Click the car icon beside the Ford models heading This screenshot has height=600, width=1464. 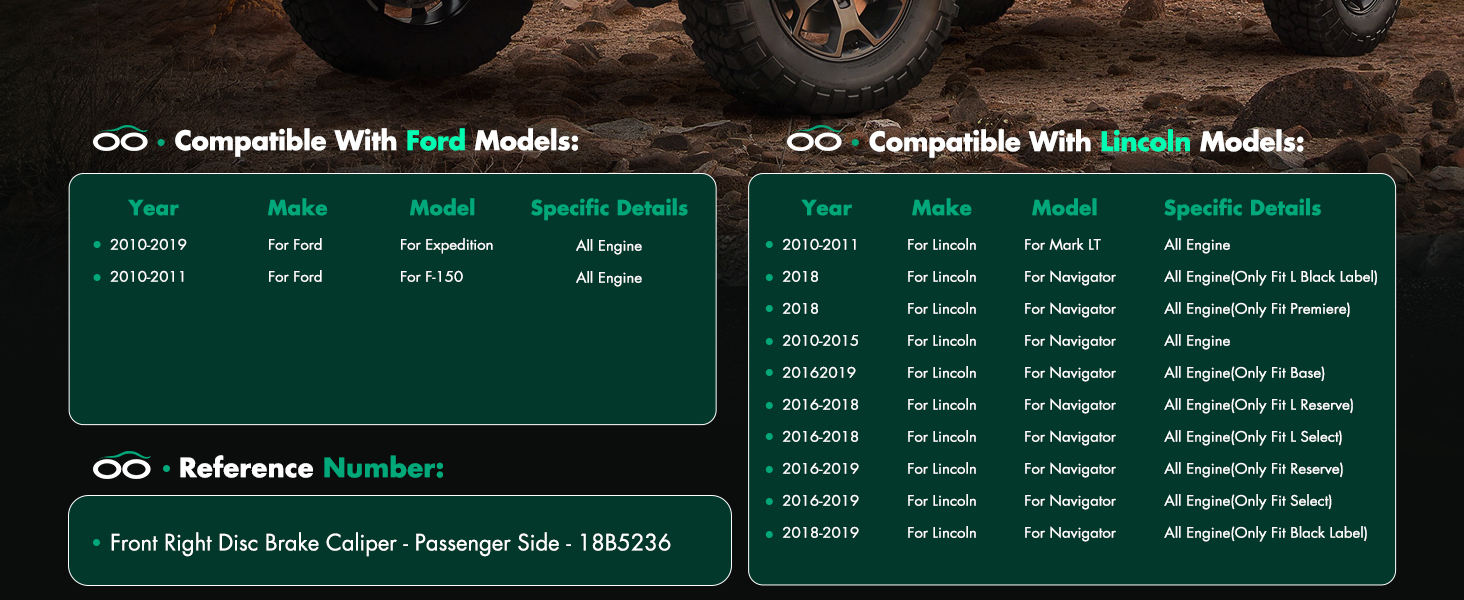pyautogui.click(x=120, y=140)
